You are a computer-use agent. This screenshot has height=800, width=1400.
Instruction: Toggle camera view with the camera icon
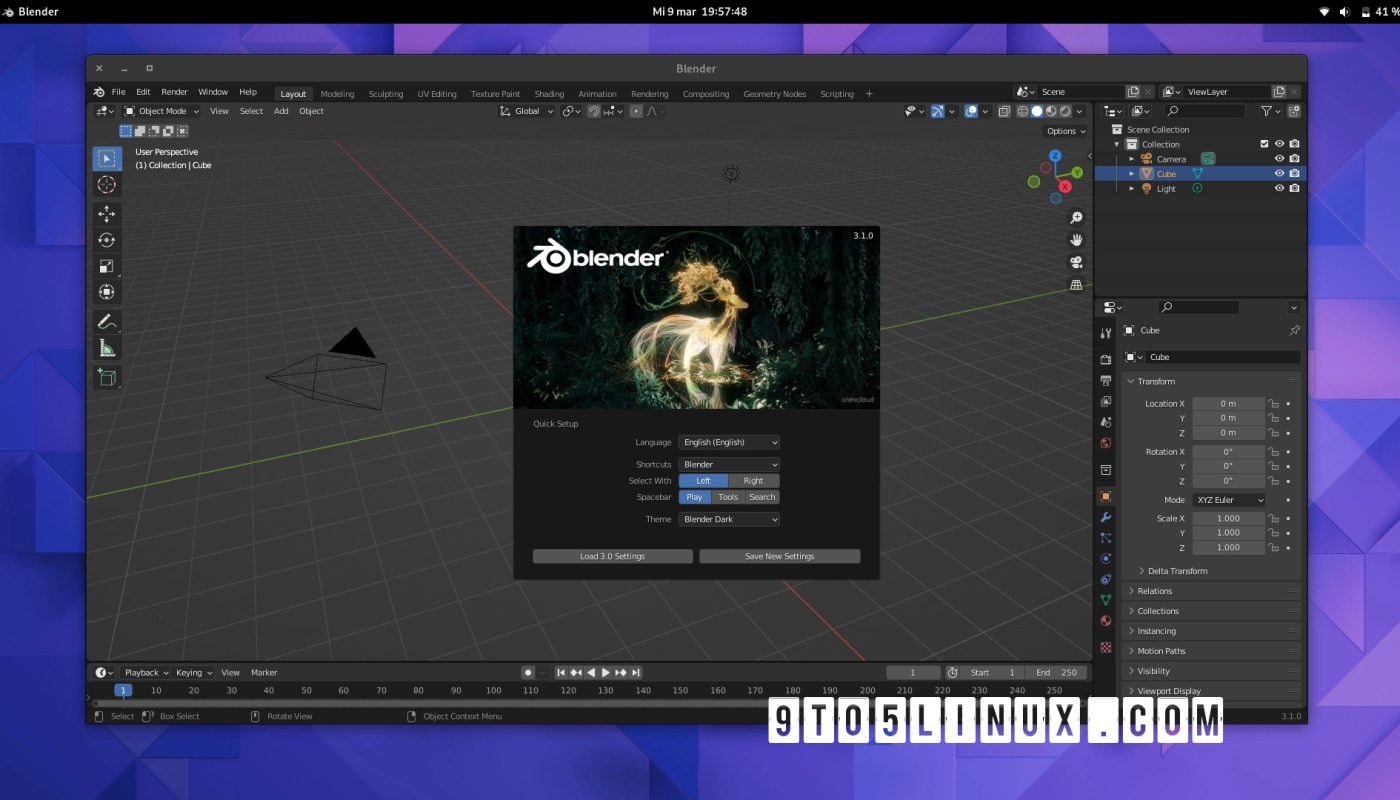(1076, 262)
